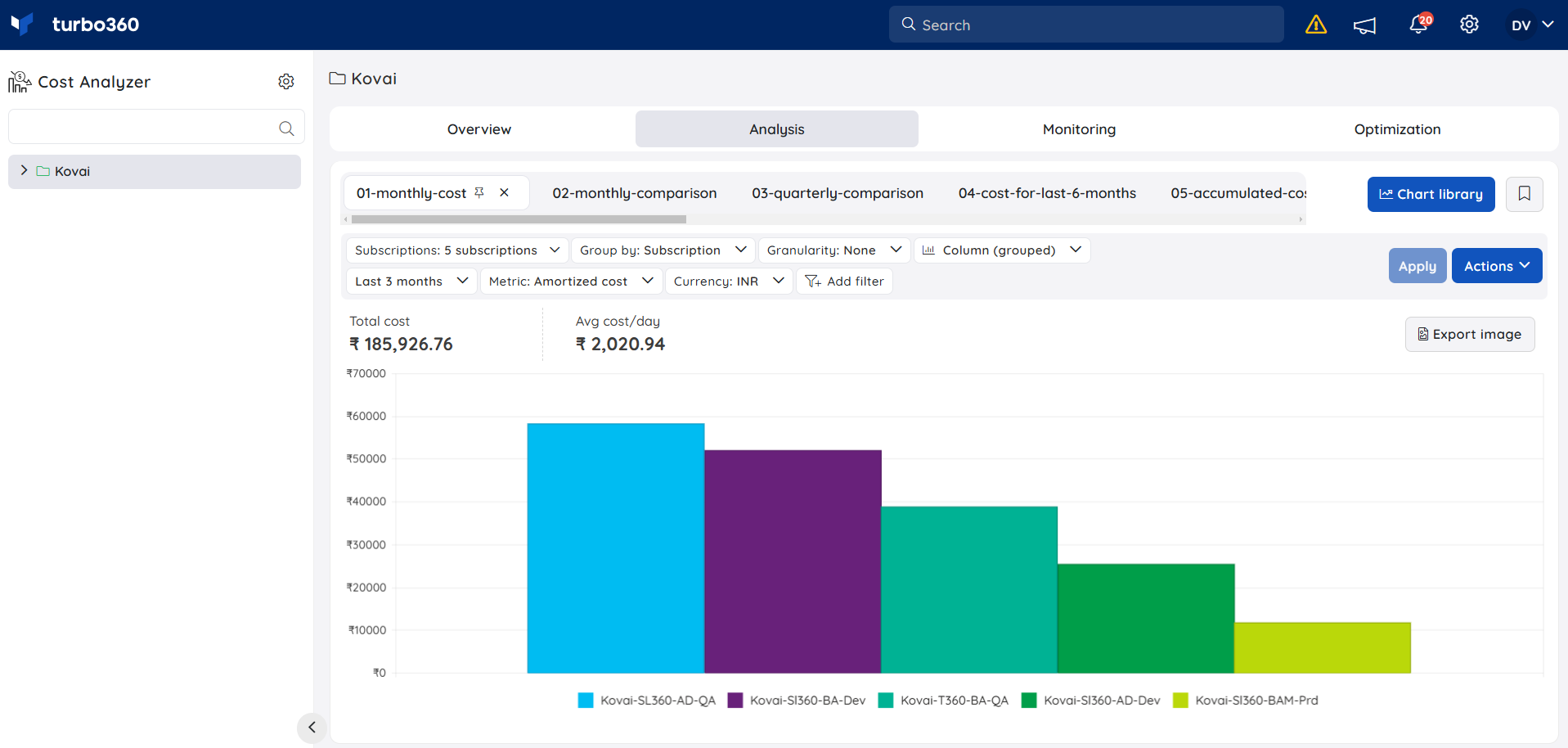The image size is (1568, 748).
Task: Click the lime Kovai-SI360-BAM-Prd bar
Action: (x=1323, y=648)
